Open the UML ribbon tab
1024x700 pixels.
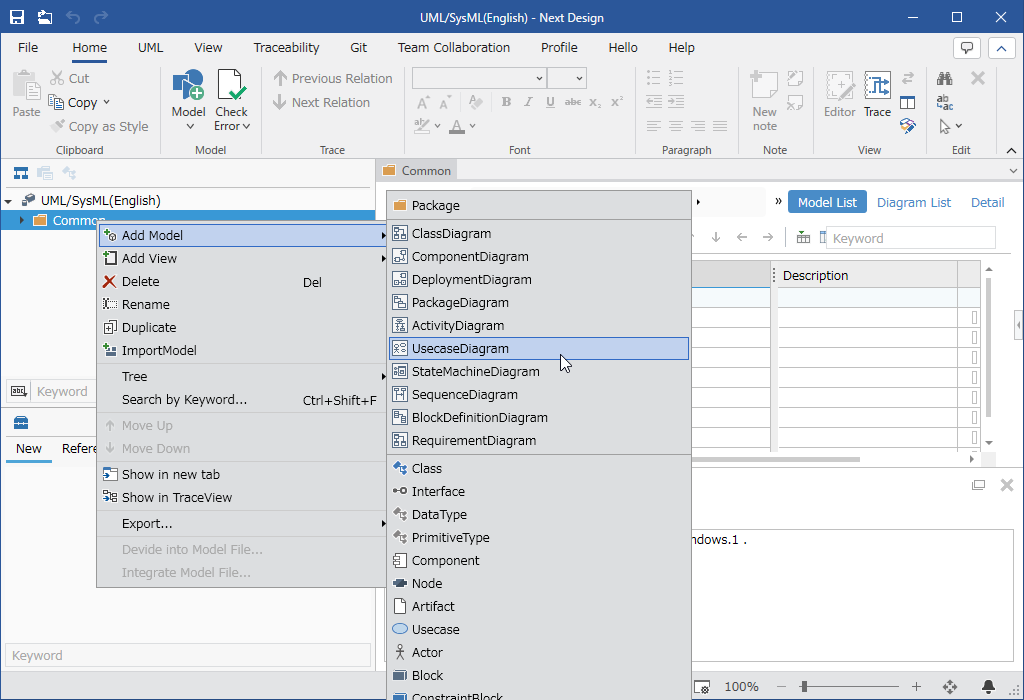pyautogui.click(x=150, y=48)
